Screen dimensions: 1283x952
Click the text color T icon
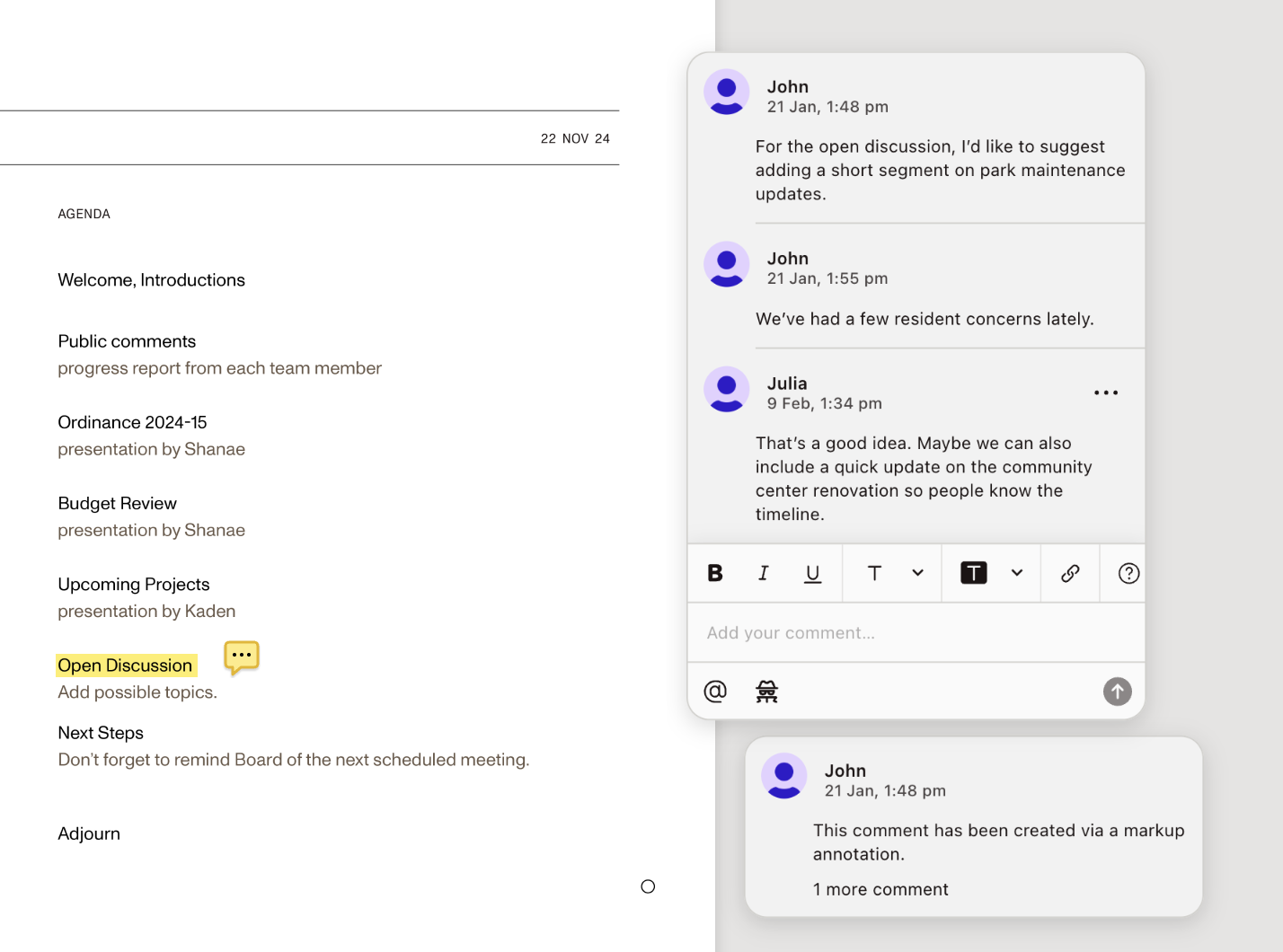pos(874,573)
